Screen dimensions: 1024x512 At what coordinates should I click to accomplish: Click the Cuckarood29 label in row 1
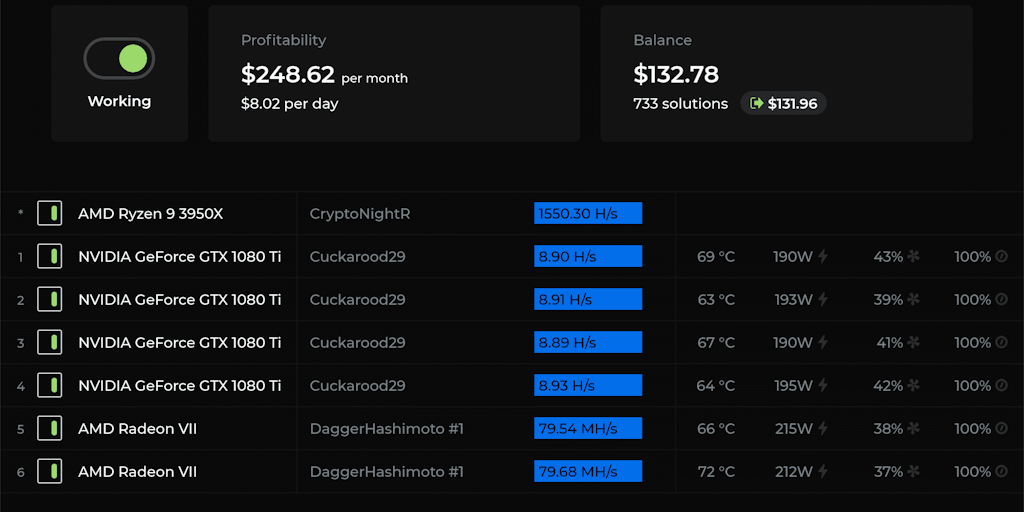click(x=357, y=257)
